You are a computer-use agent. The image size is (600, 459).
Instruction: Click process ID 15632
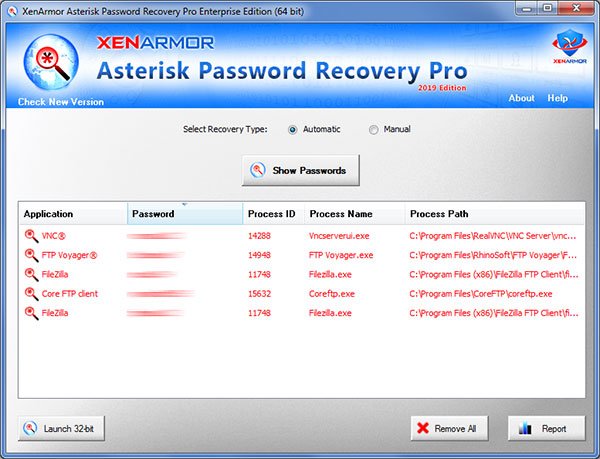tap(259, 294)
